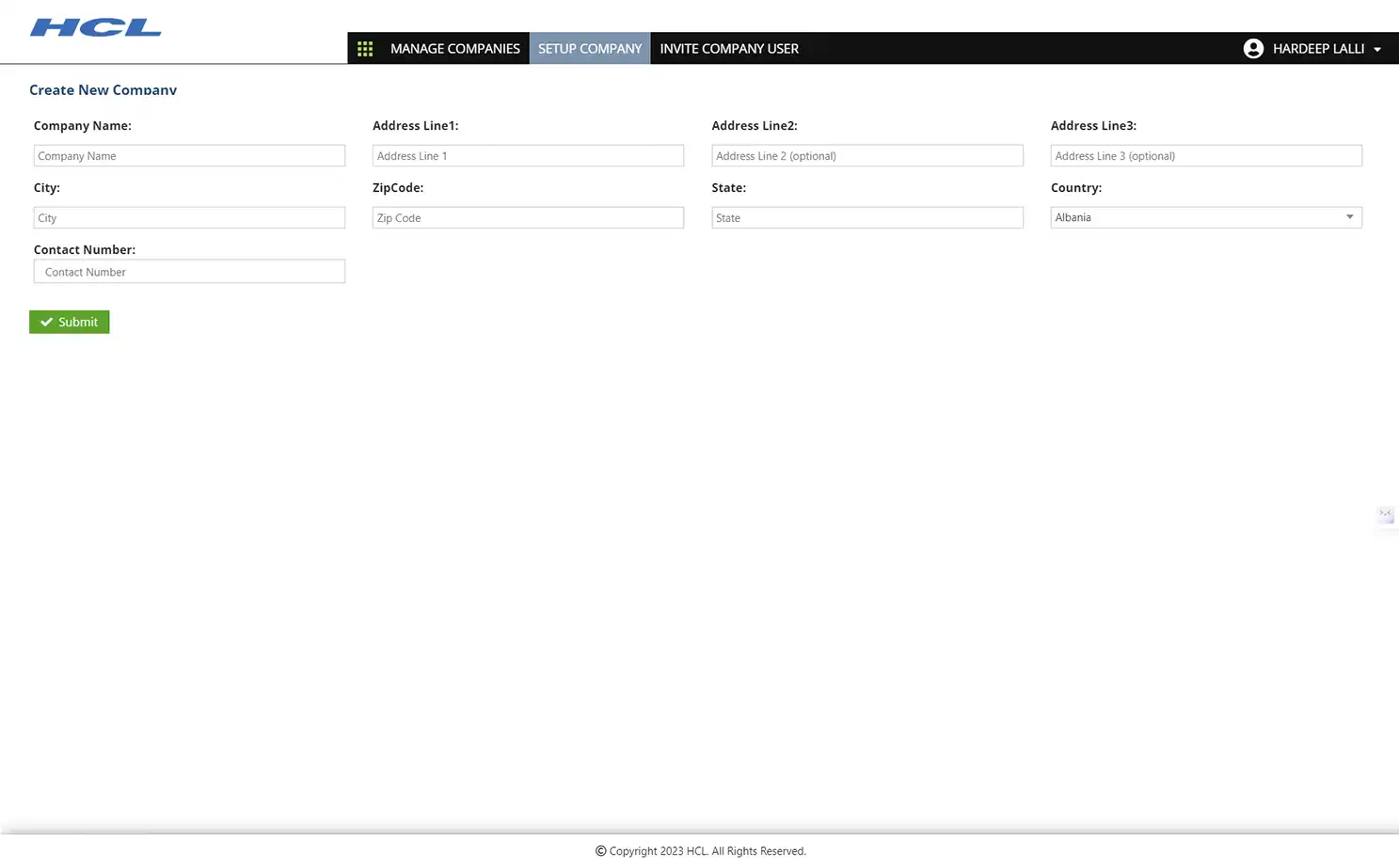Click the copyright symbol in the footer

599,850
